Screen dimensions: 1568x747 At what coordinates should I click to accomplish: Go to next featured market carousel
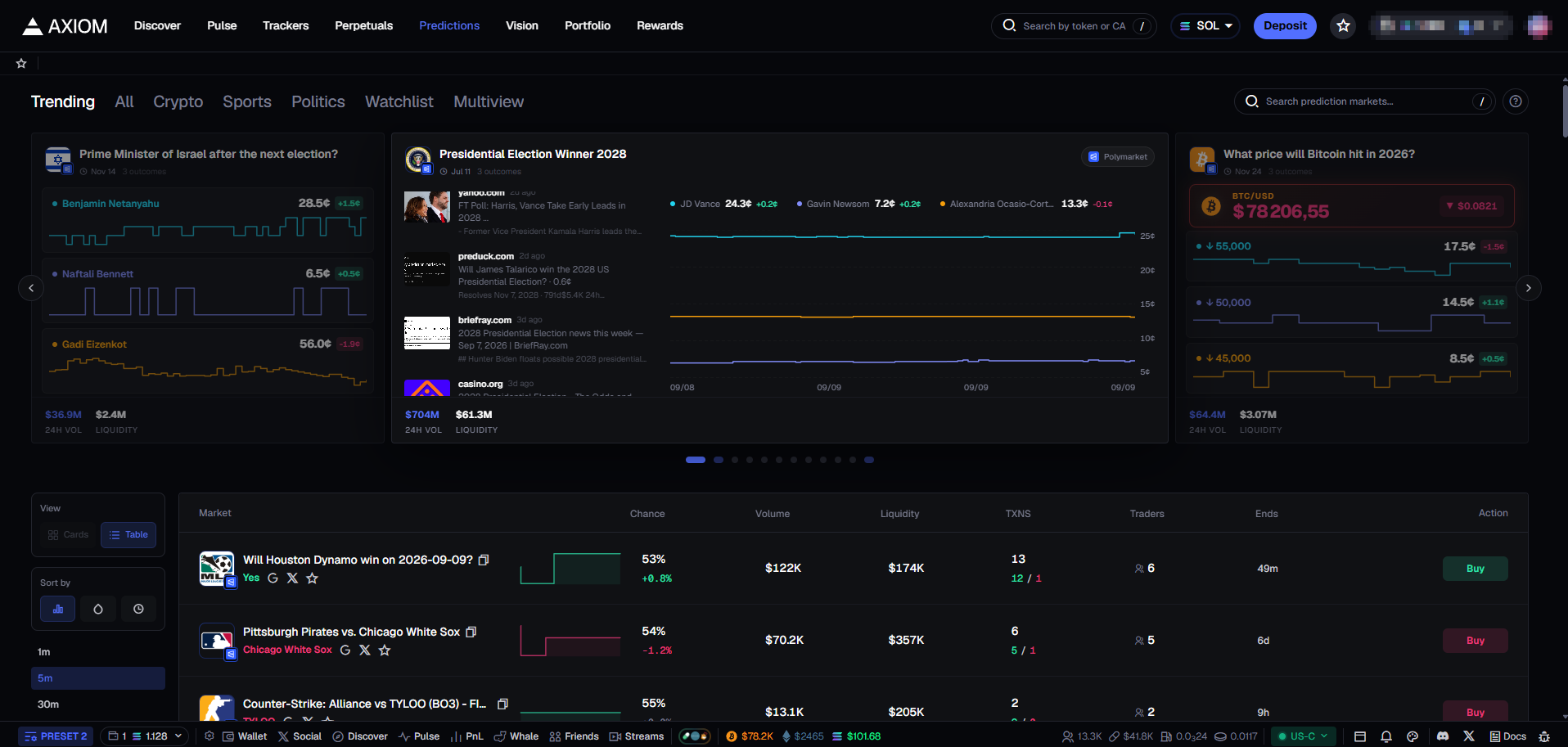(x=1528, y=288)
